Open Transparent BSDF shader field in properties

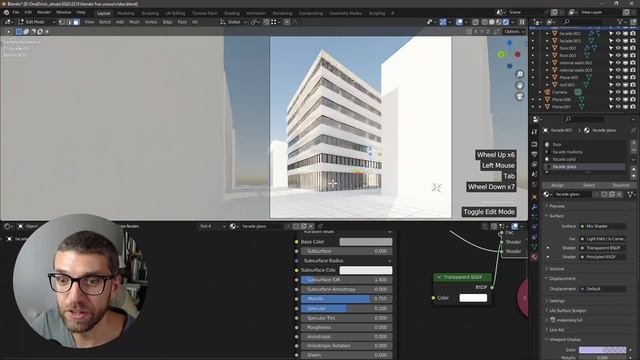click(603, 248)
